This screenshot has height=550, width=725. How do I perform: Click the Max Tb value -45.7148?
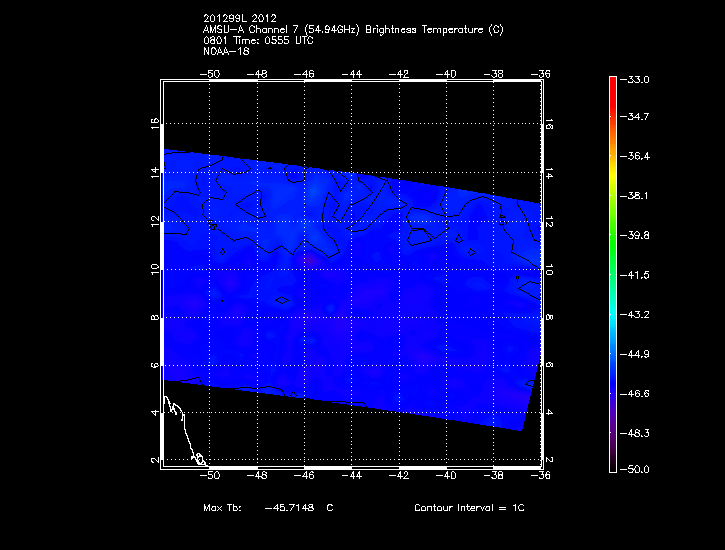(290, 508)
